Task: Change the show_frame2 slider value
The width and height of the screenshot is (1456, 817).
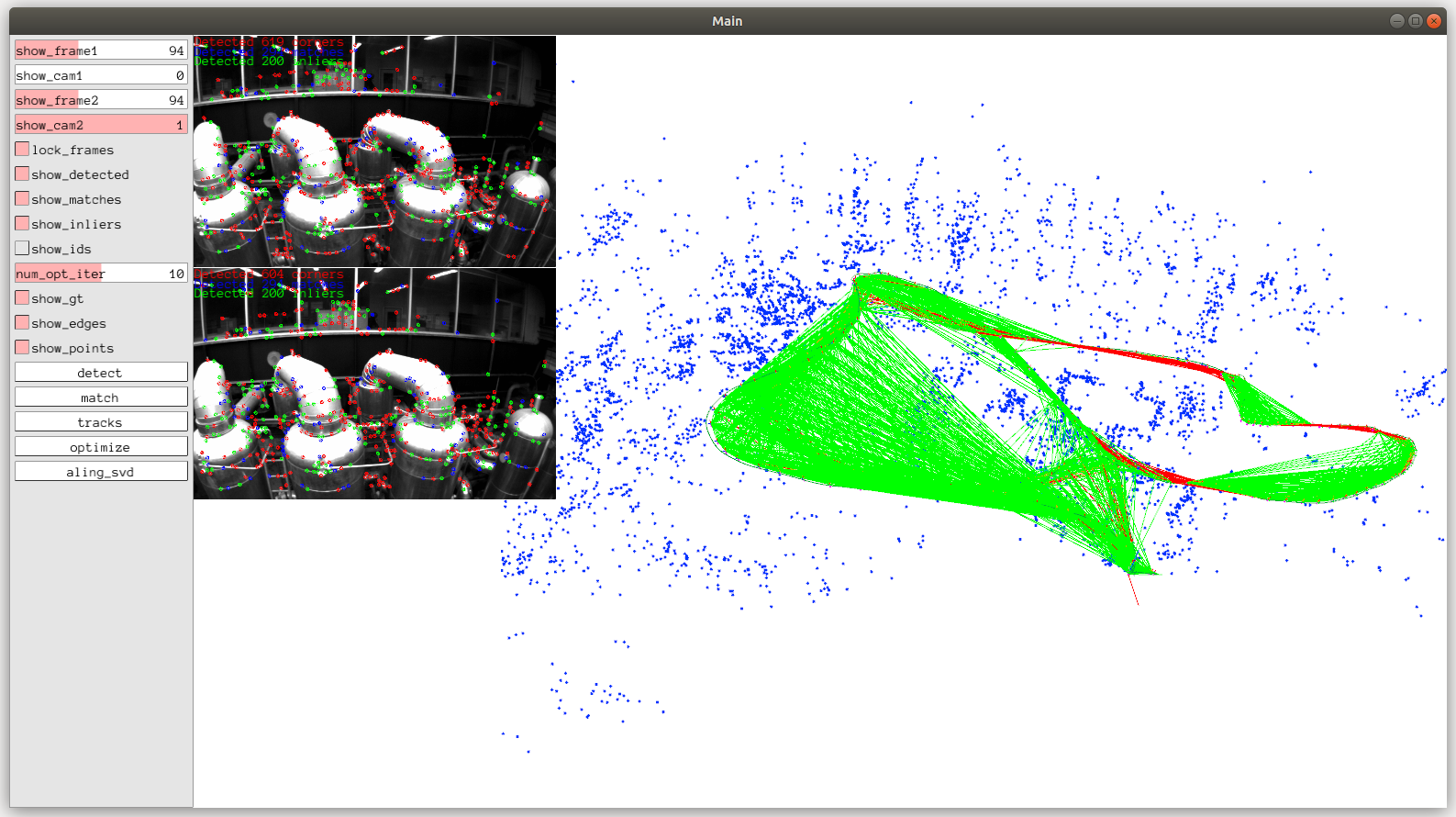Action: pos(101,100)
